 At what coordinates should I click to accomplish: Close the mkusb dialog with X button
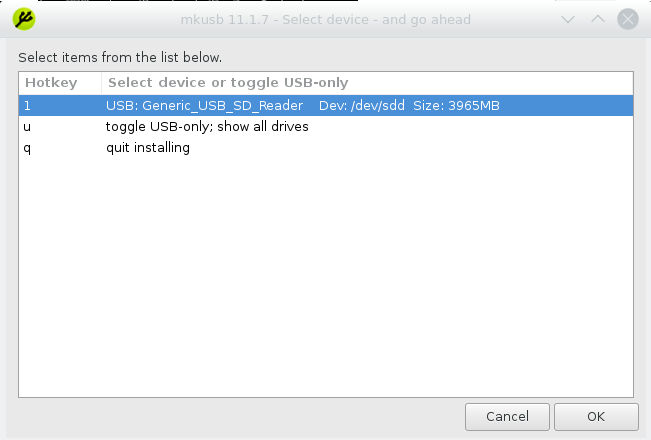pos(627,19)
